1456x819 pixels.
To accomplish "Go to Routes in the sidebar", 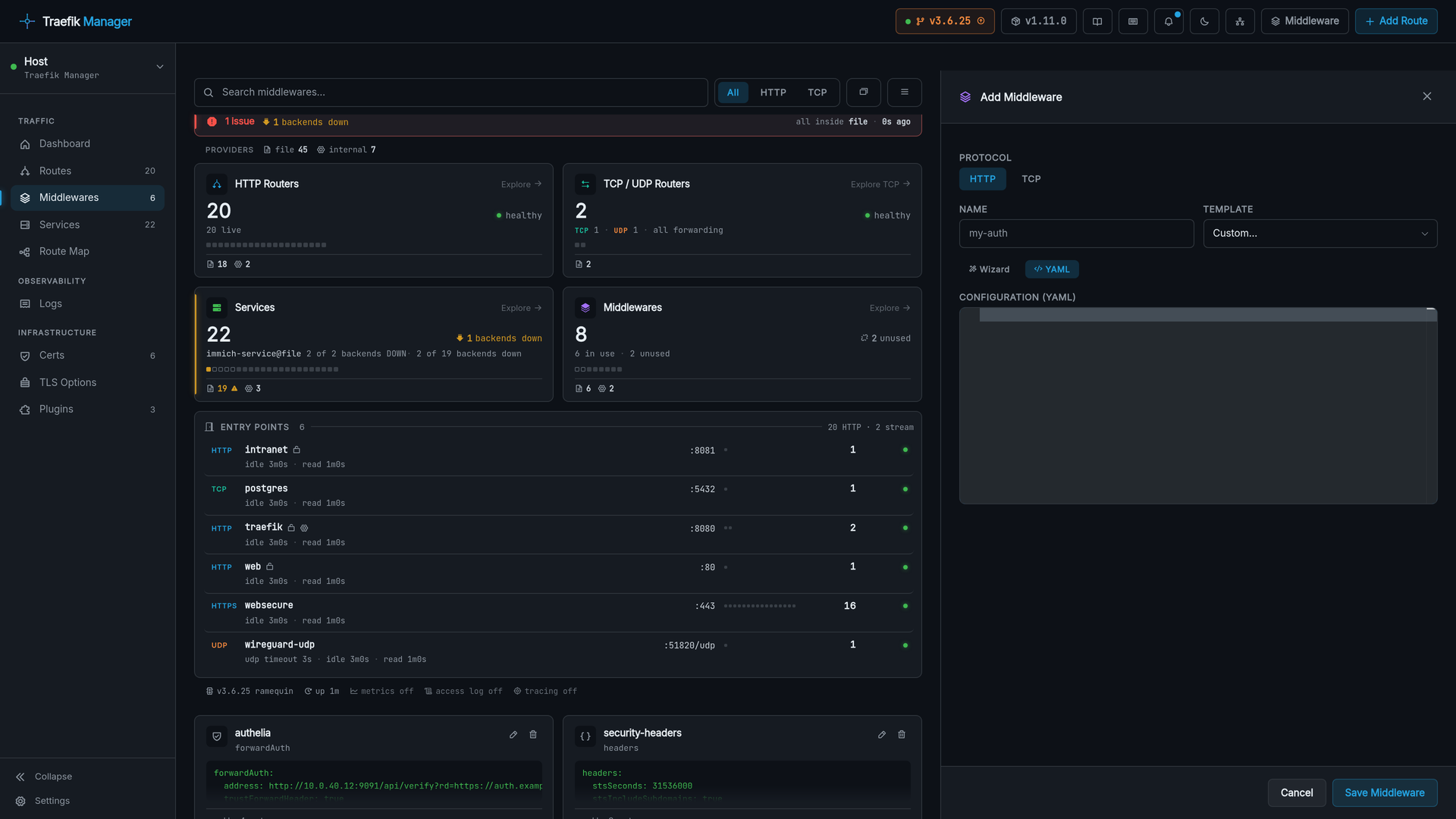I will [x=87, y=171].
